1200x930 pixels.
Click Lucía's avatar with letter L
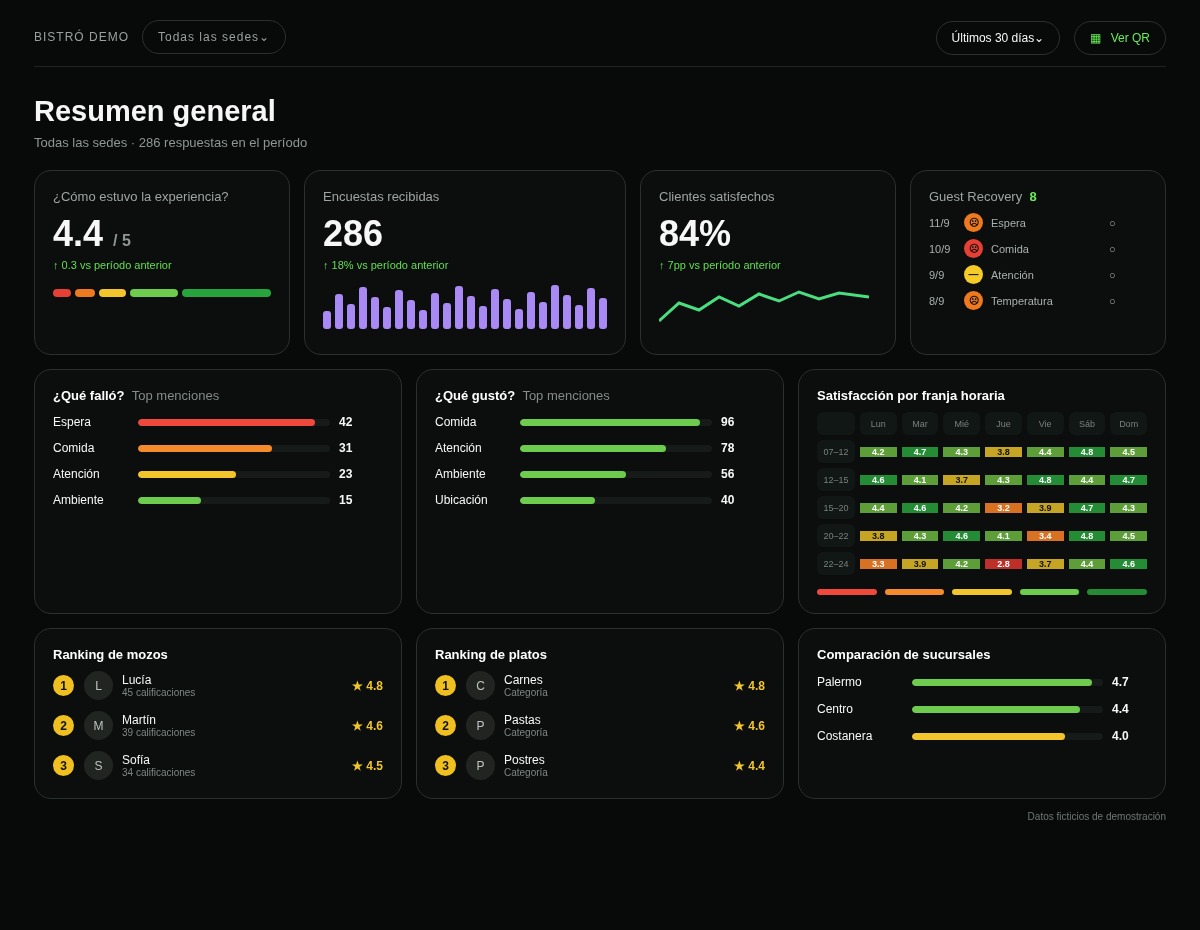(98, 686)
